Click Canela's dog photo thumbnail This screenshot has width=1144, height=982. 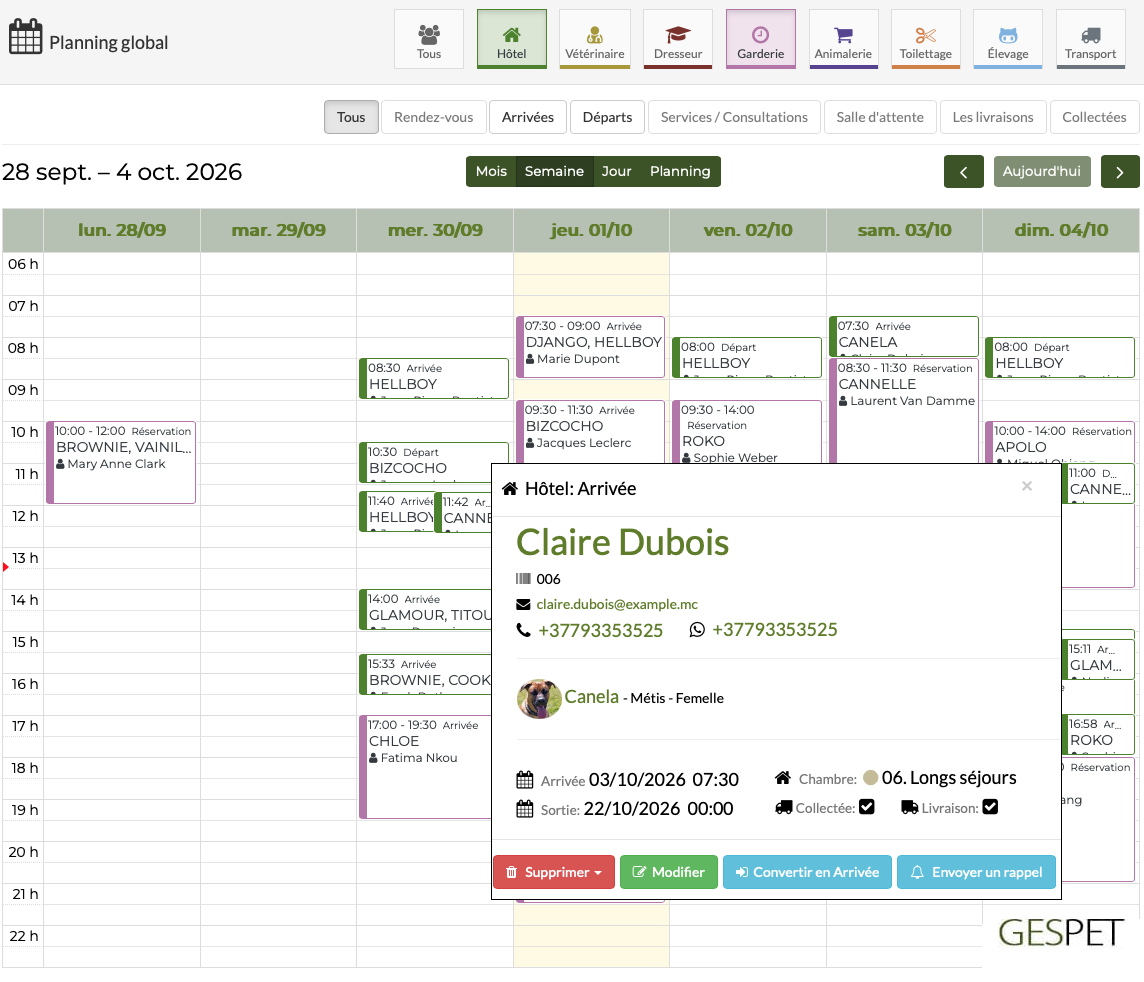click(539, 698)
